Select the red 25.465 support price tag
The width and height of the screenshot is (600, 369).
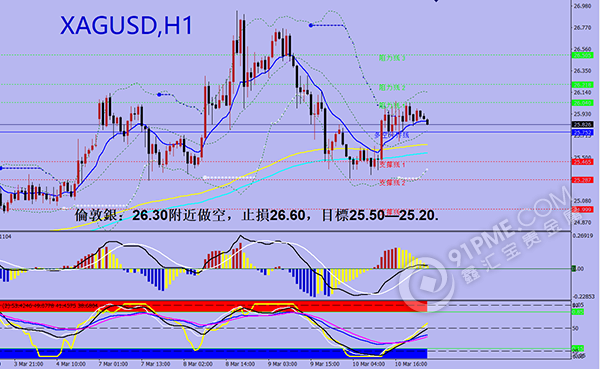(x=582, y=162)
